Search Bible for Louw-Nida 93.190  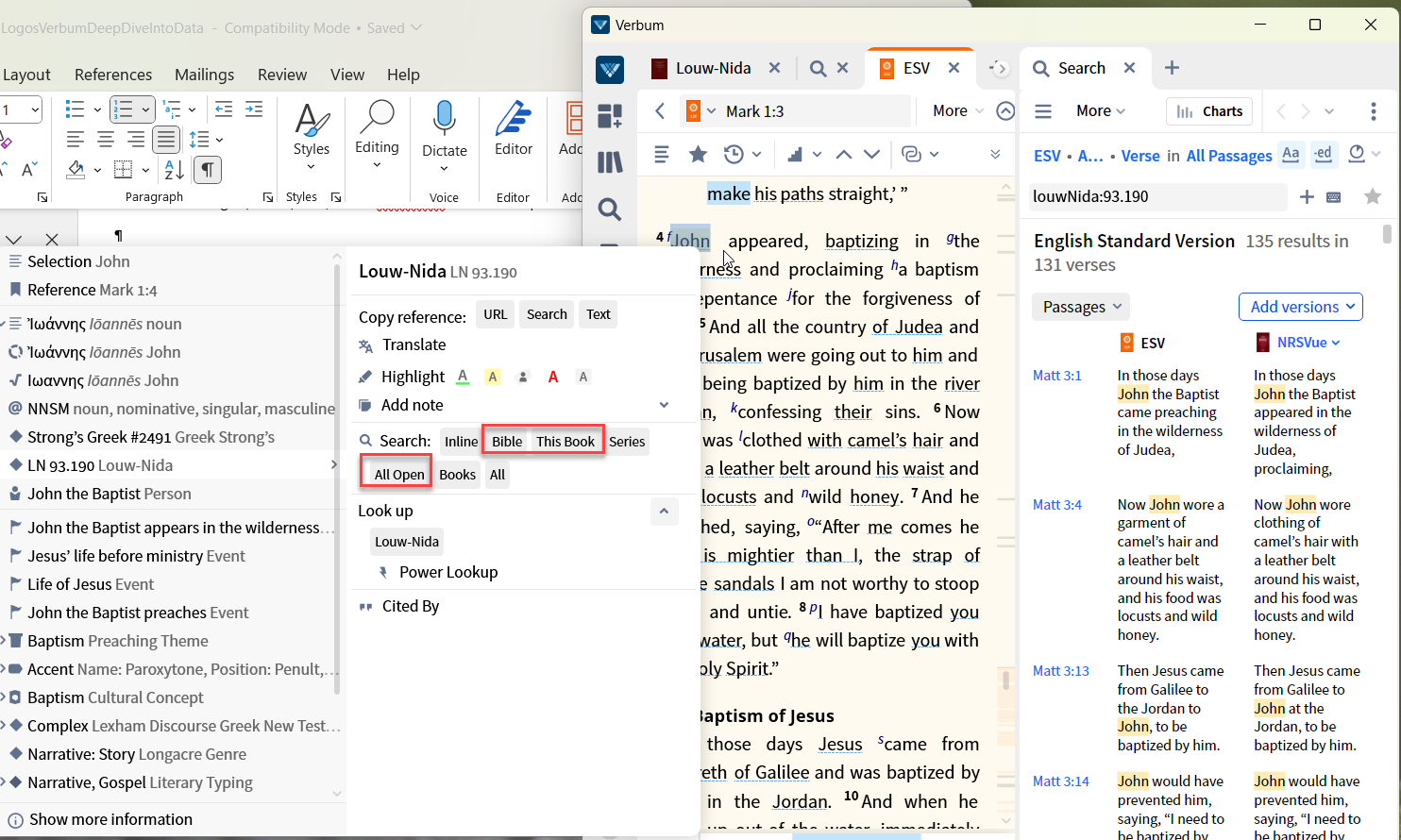point(507,442)
